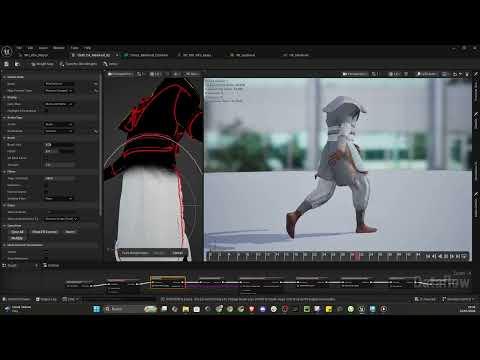Click the Windows Start button
Screen dimensions: 480x360
(97, 309)
